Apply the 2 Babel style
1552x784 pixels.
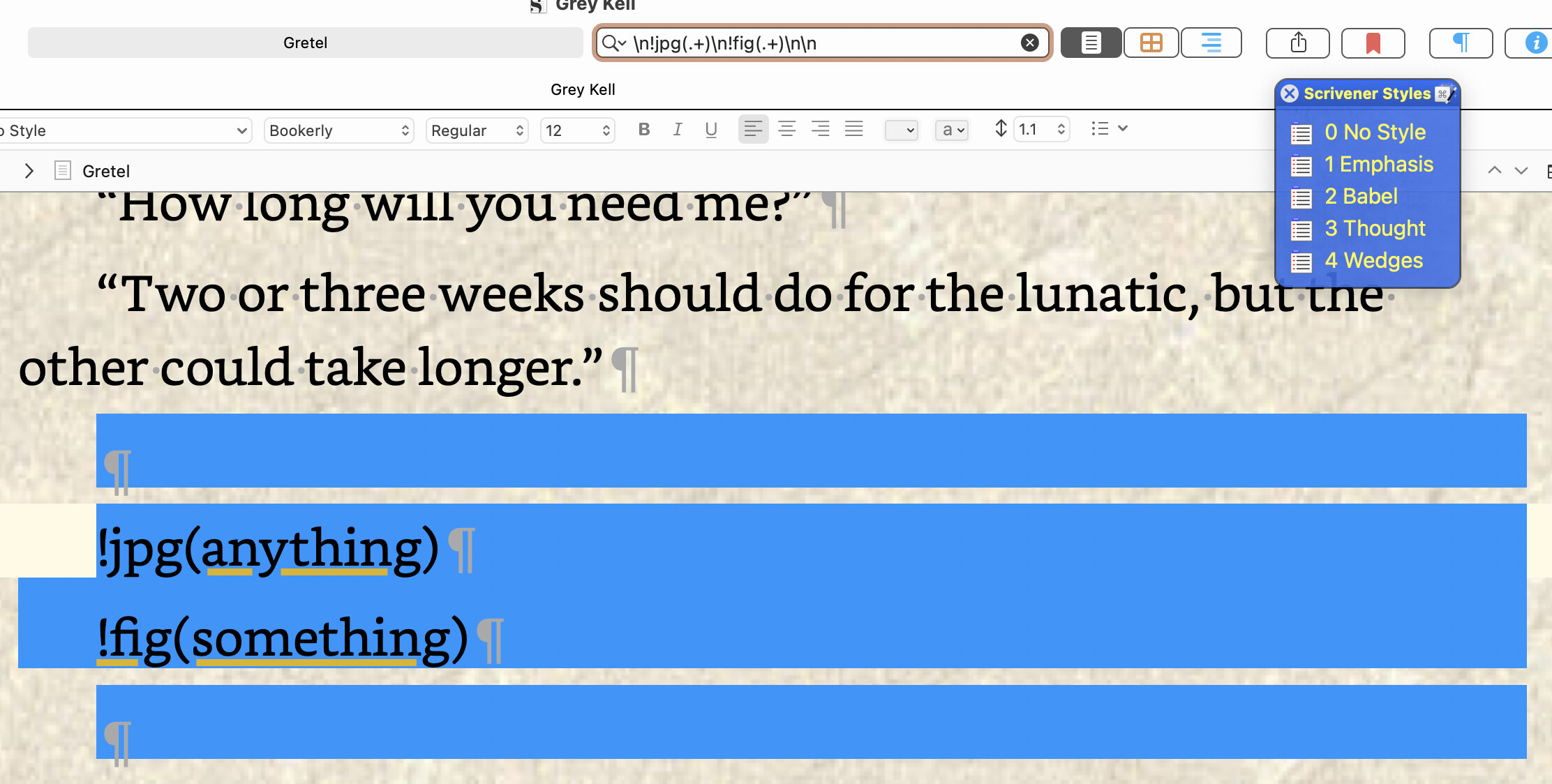pyautogui.click(x=1360, y=197)
